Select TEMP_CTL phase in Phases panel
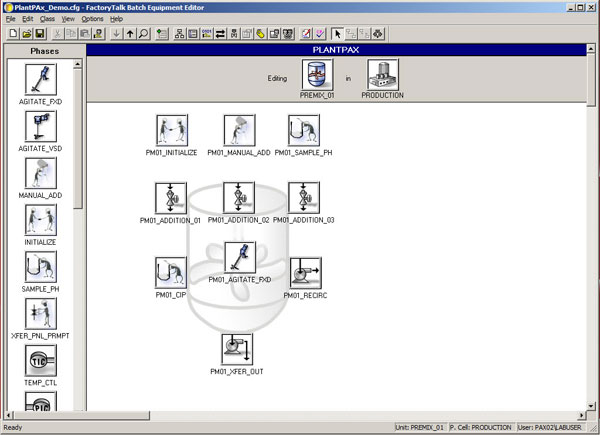This screenshot has height=435, width=600. 41,360
